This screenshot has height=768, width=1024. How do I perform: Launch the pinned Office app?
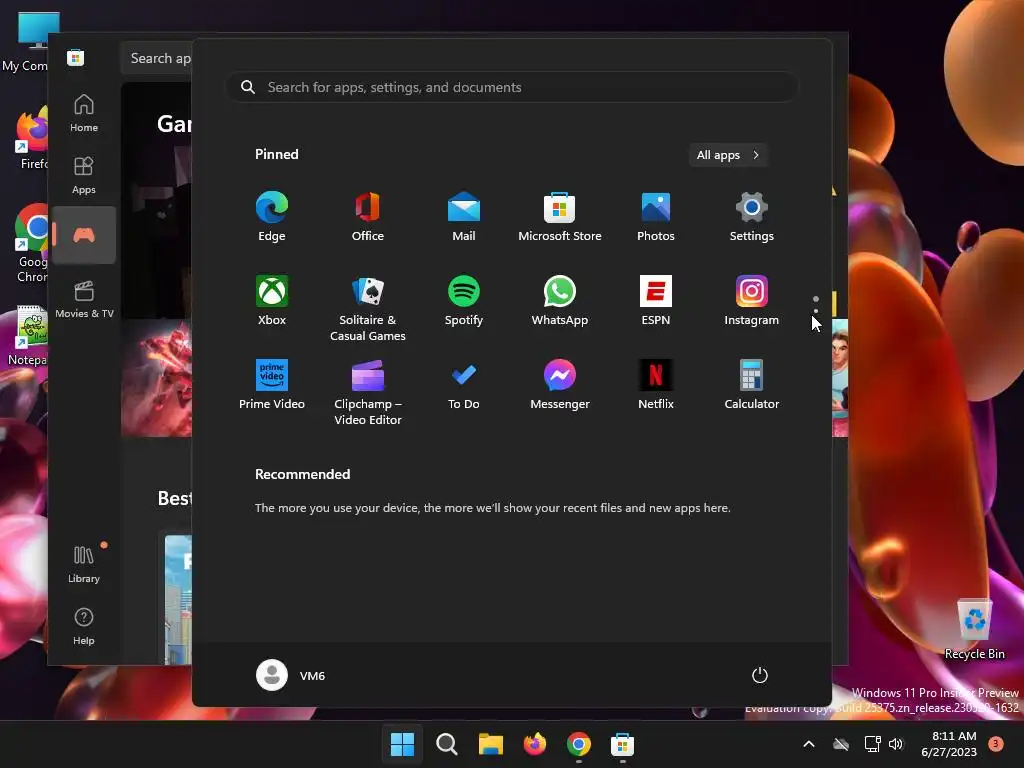pos(368,217)
